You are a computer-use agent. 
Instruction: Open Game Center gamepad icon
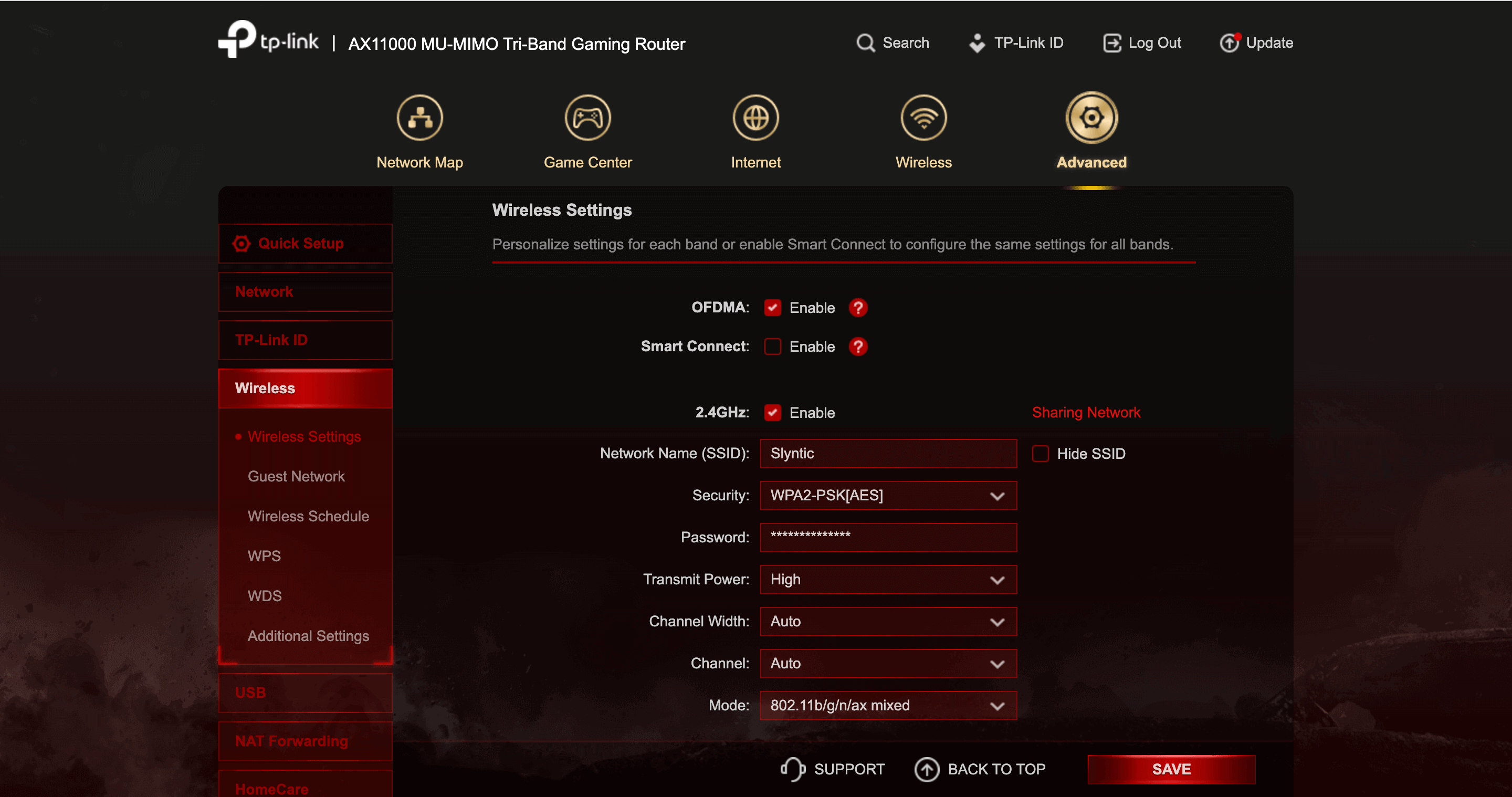587,118
